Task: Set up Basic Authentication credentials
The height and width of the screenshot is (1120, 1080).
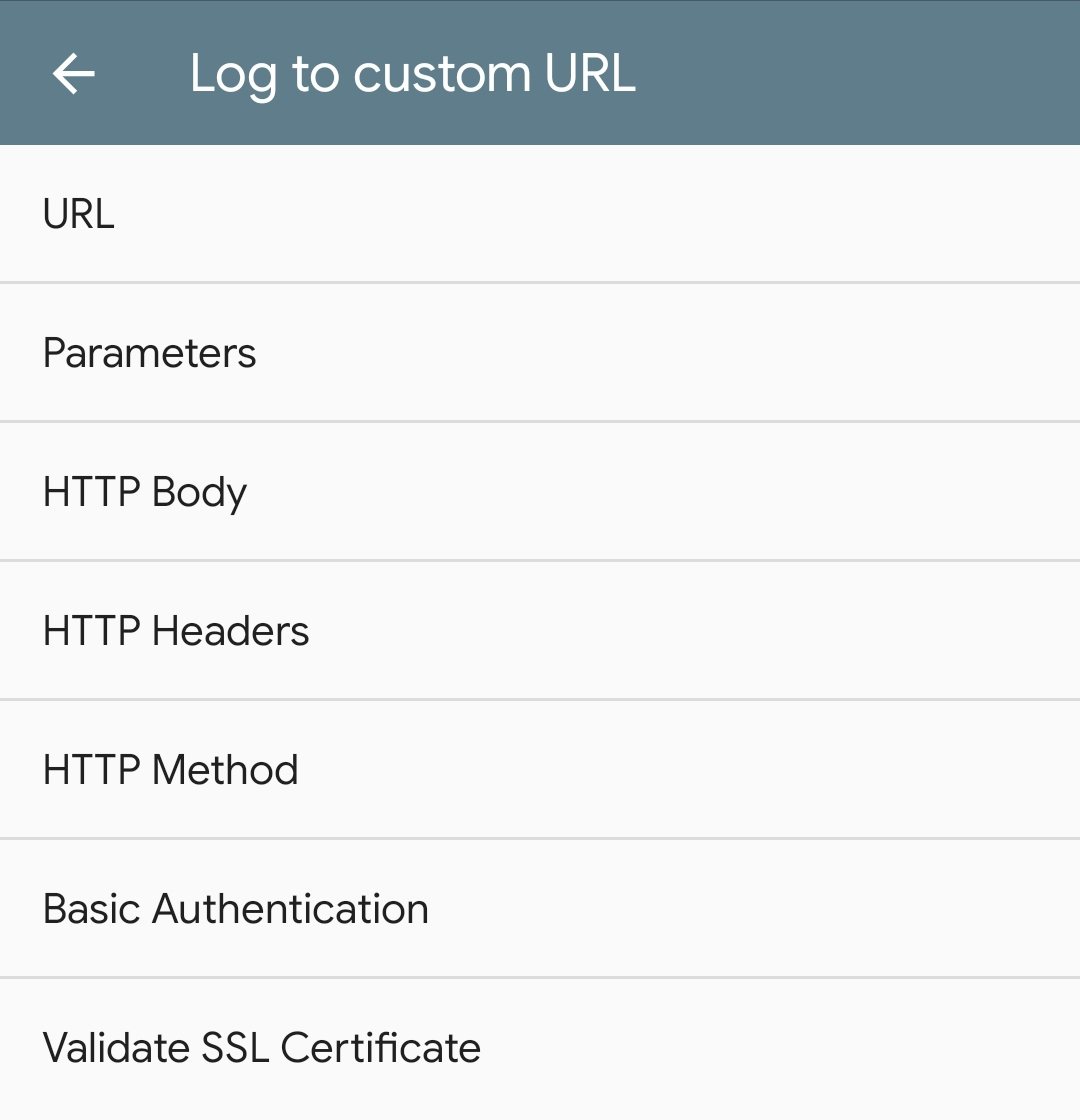Action: pyautogui.click(x=540, y=909)
